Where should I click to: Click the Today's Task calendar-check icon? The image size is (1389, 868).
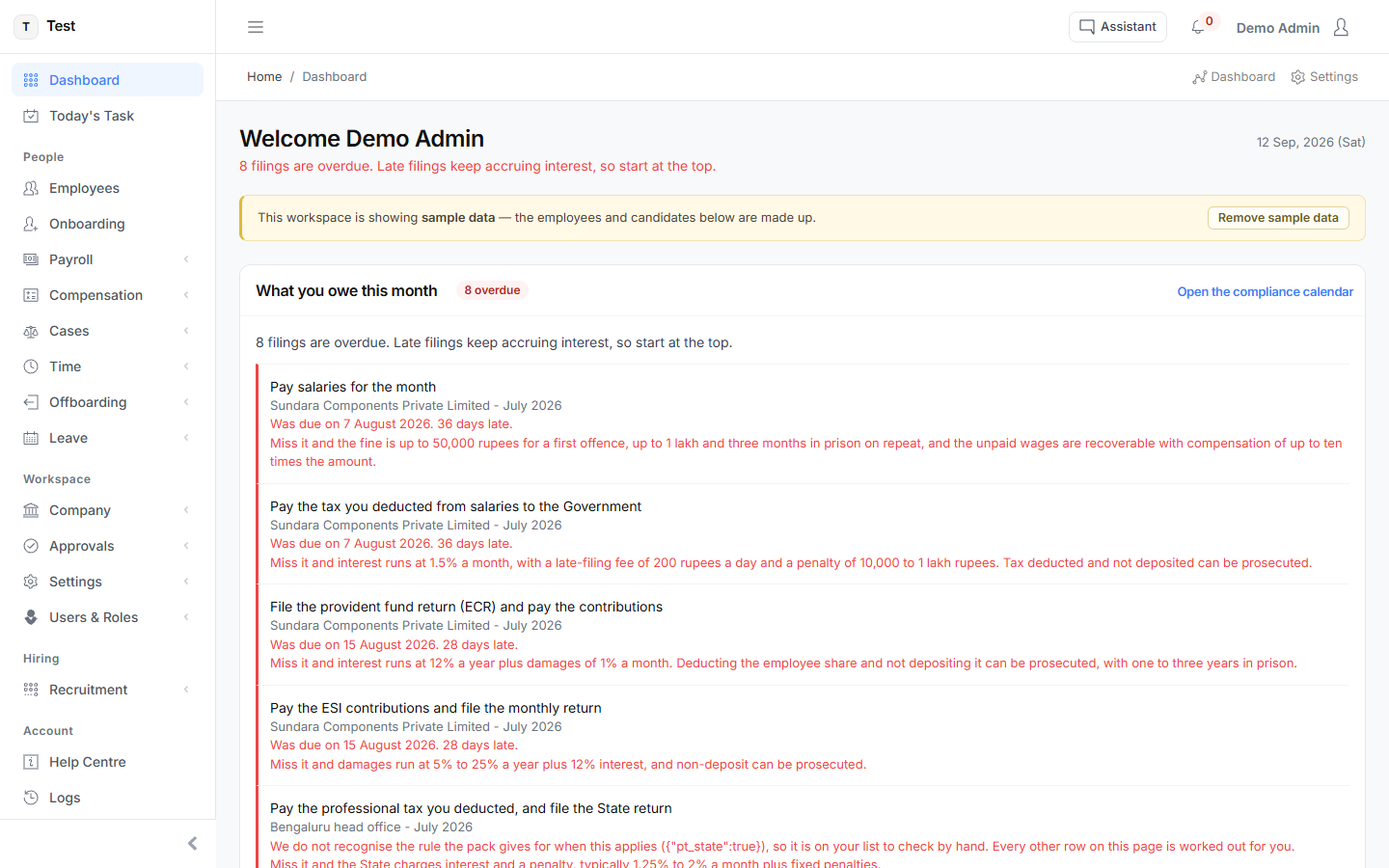[31, 116]
